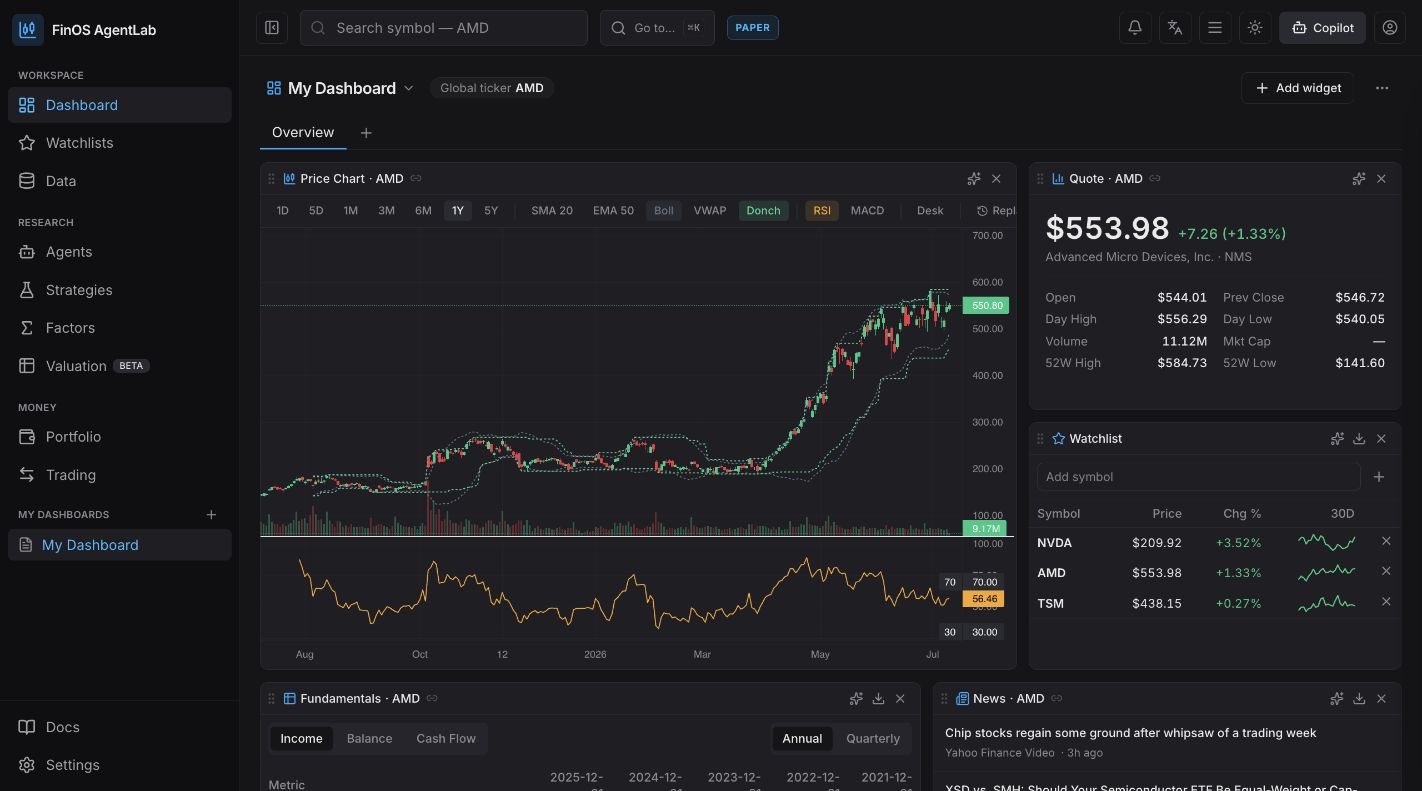
Task: Open Watchlists in sidebar
Action: [120, 143]
